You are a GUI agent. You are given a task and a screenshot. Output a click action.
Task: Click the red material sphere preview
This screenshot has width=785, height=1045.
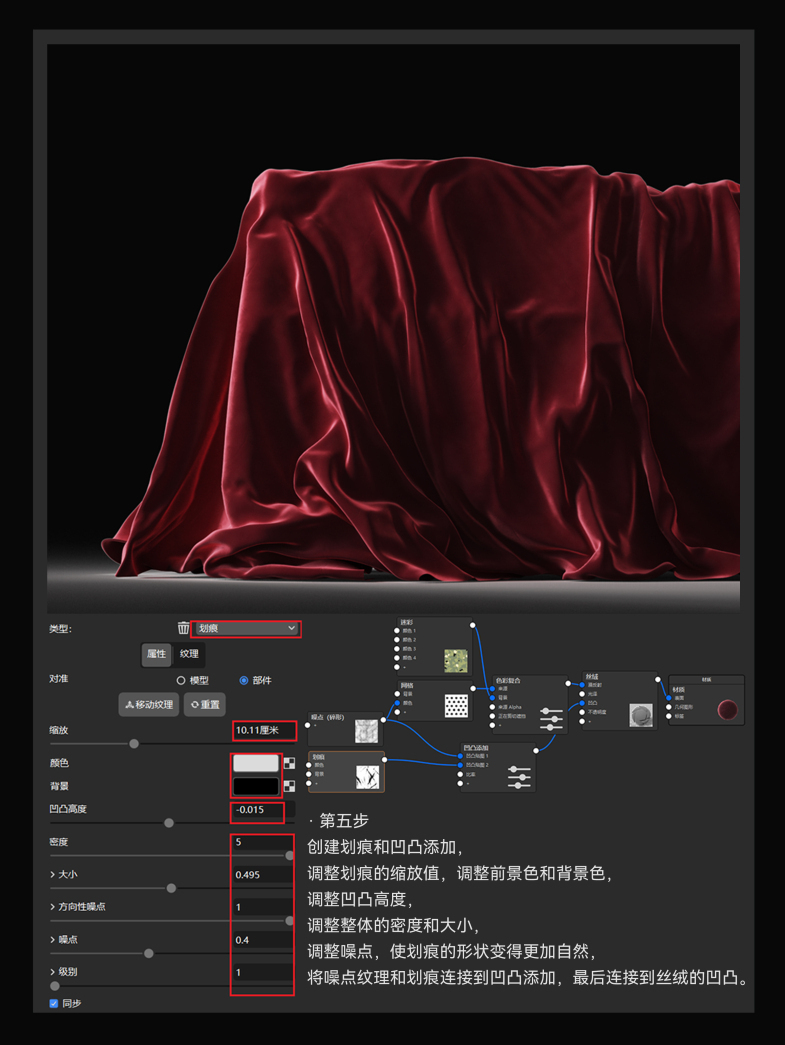727,710
